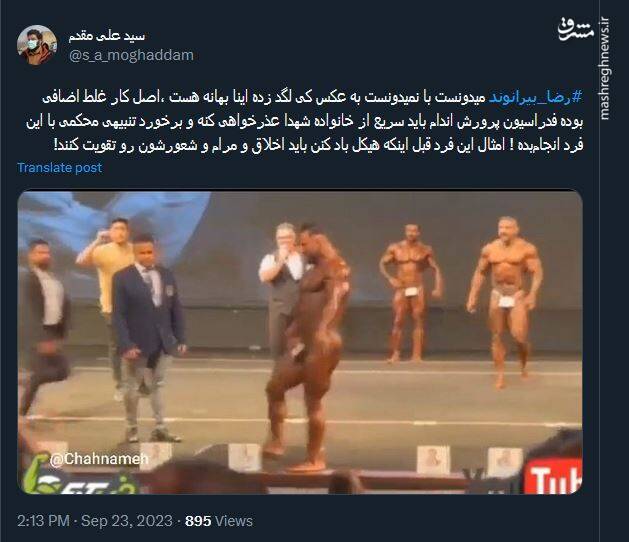The height and width of the screenshot is (542, 629).
Task: Click the mashreghnews.ir vertical watermark text
Action: click(x=605, y=69)
